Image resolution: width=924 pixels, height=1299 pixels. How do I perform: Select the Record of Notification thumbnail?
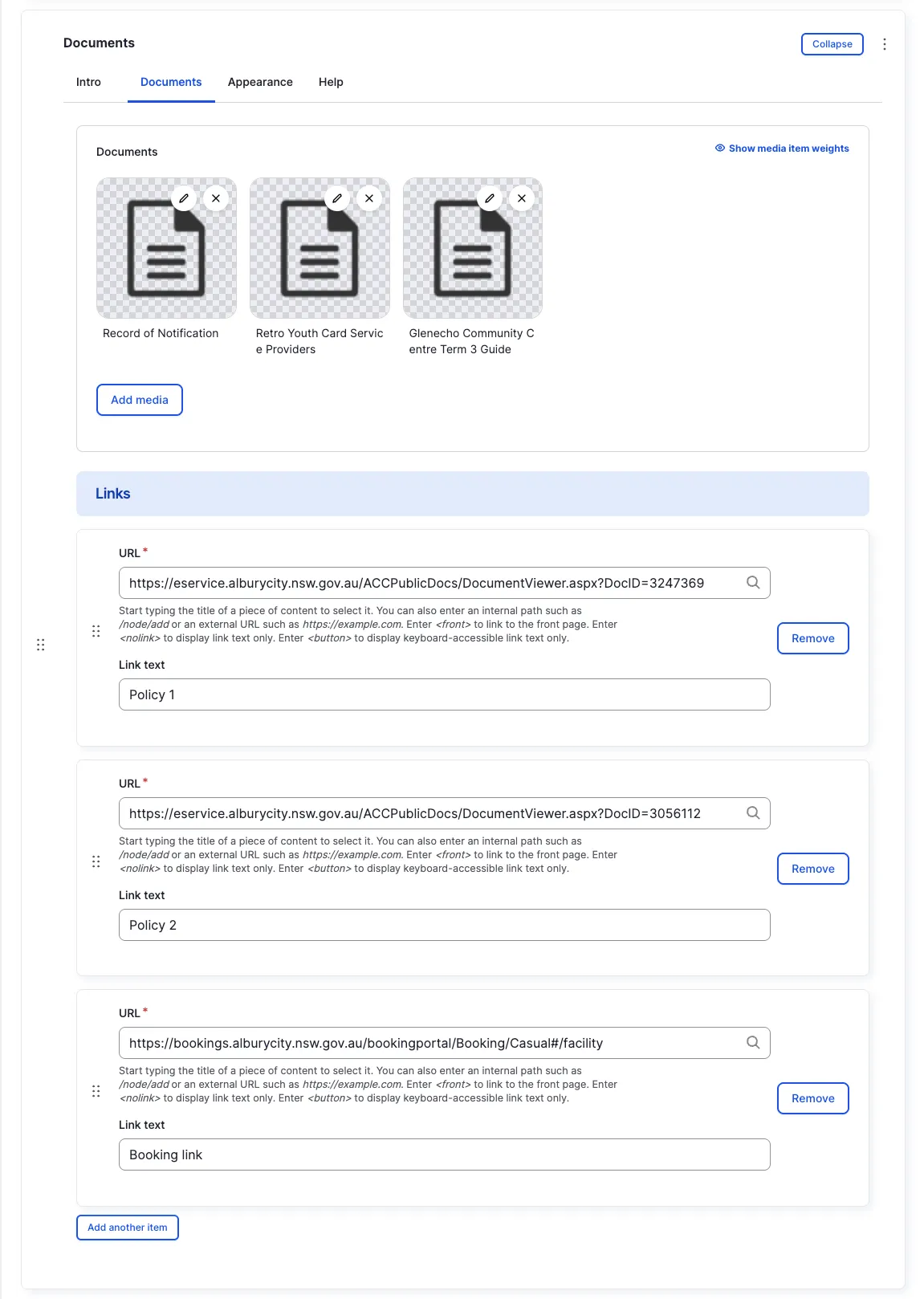click(x=166, y=248)
